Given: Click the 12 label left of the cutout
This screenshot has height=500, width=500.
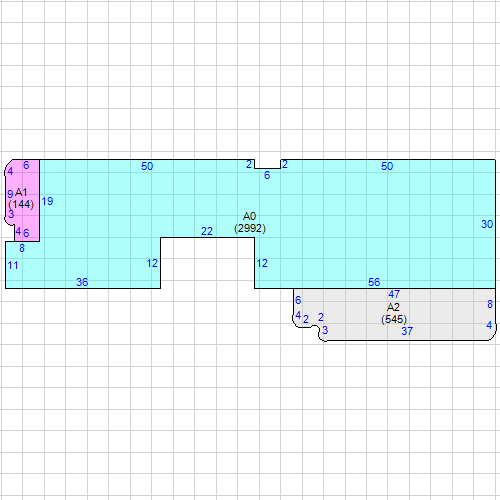Looking at the screenshot, I should [x=152, y=263].
